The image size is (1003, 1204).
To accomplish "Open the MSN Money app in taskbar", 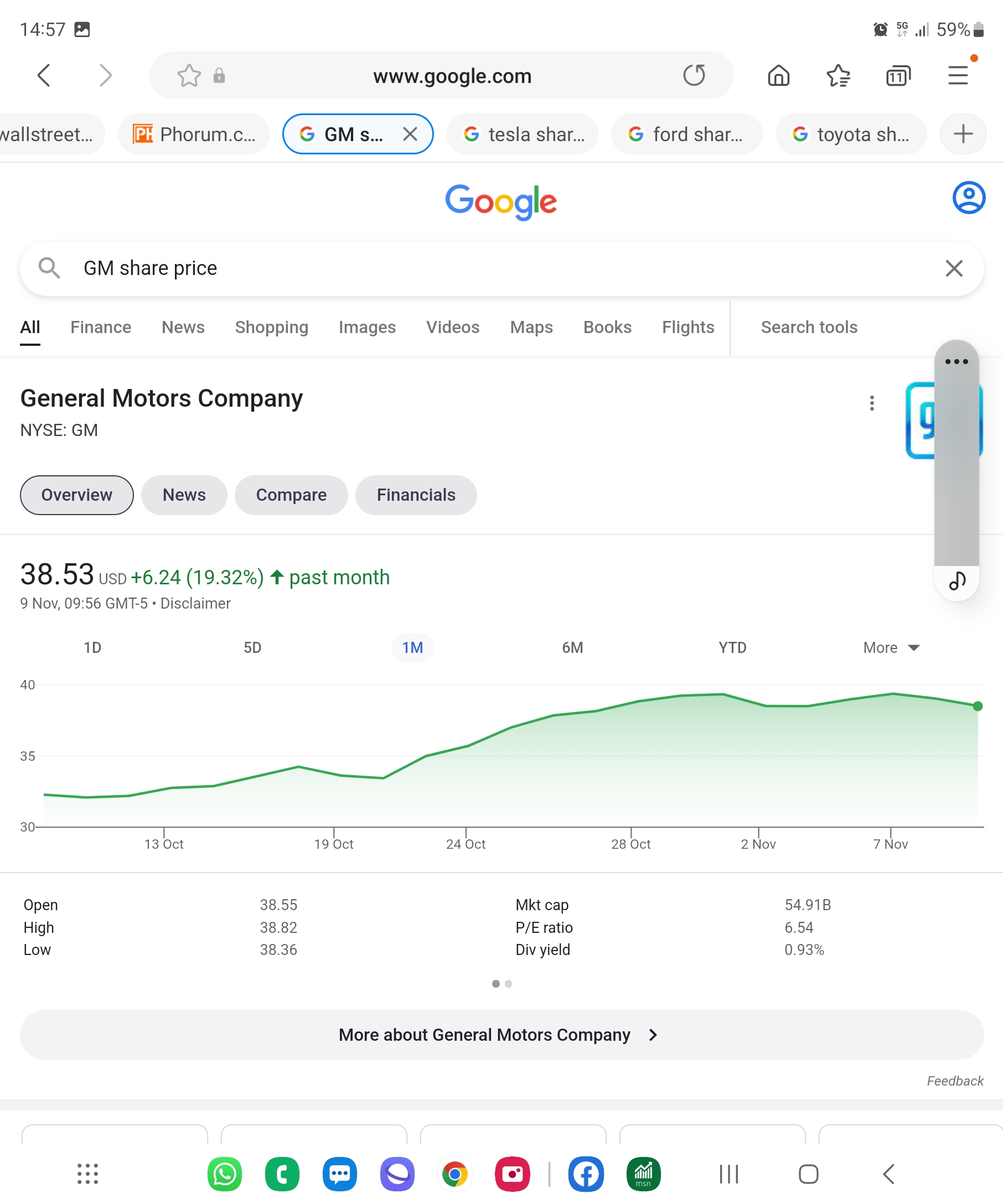I will click(643, 1174).
